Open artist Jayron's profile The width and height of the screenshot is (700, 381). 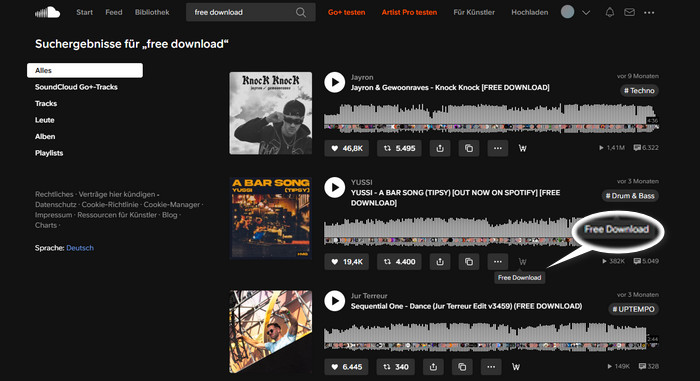click(362, 77)
